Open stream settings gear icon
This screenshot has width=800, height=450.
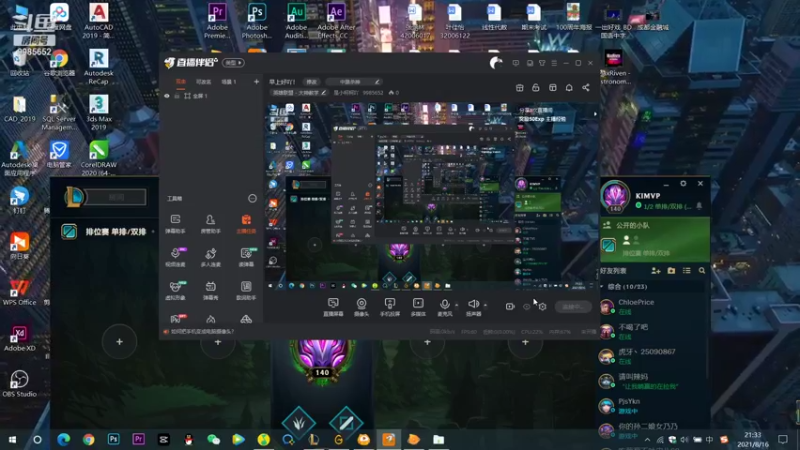(x=542, y=307)
